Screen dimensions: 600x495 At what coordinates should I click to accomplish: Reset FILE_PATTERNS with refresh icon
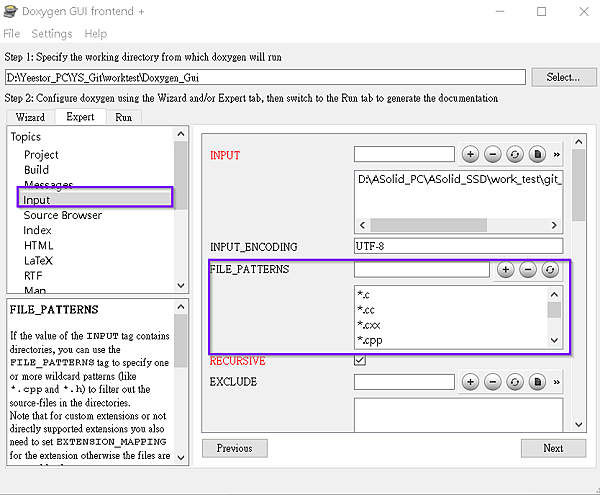point(550,270)
